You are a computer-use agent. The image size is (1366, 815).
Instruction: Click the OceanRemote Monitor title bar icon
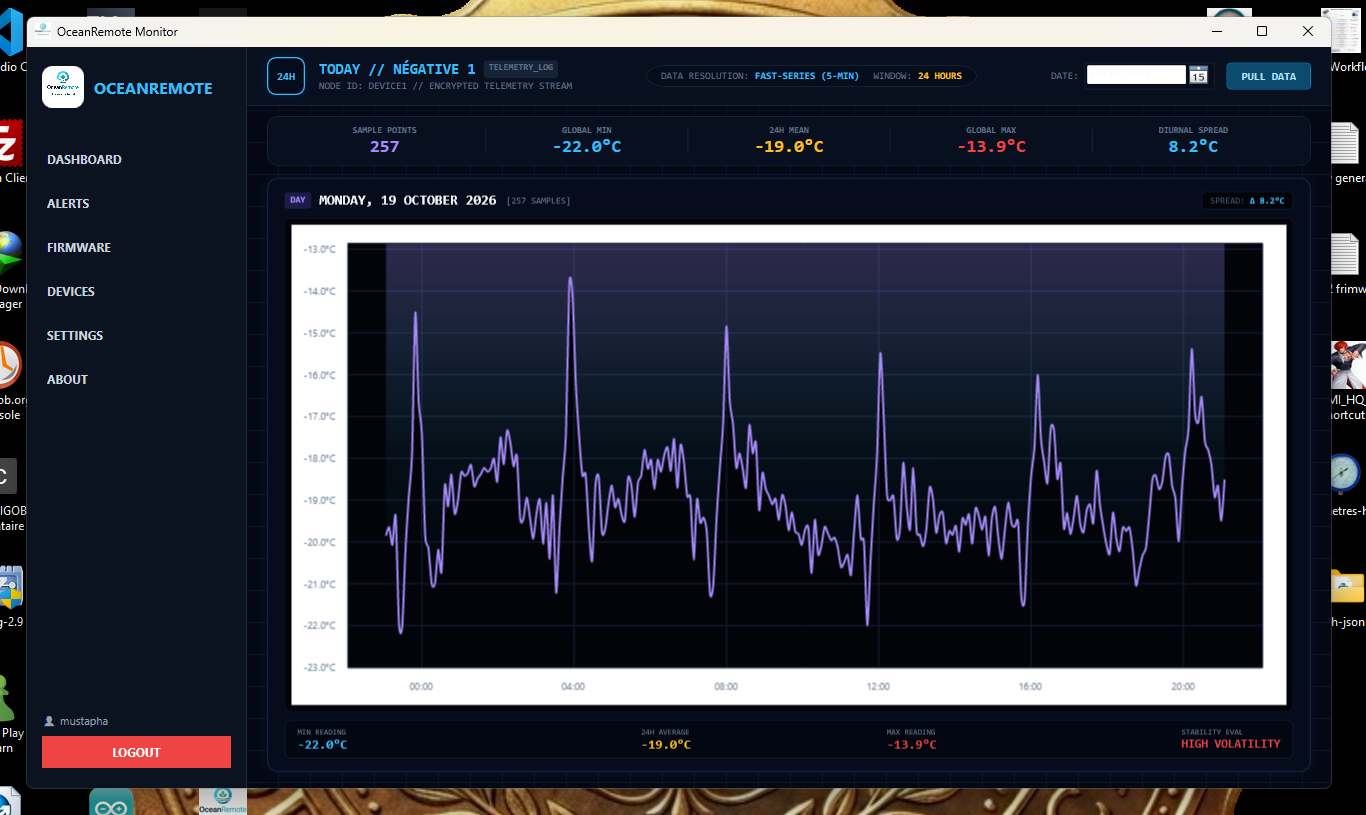[42, 31]
